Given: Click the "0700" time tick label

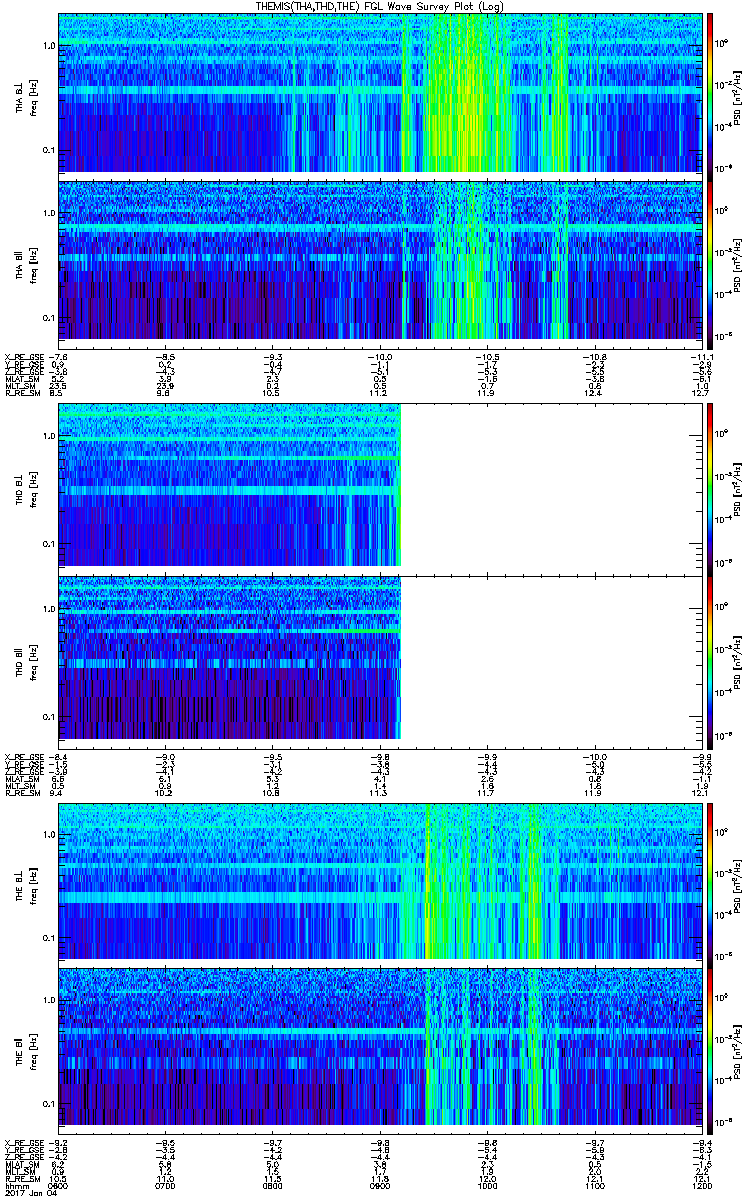Looking at the screenshot, I should tap(166, 1185).
